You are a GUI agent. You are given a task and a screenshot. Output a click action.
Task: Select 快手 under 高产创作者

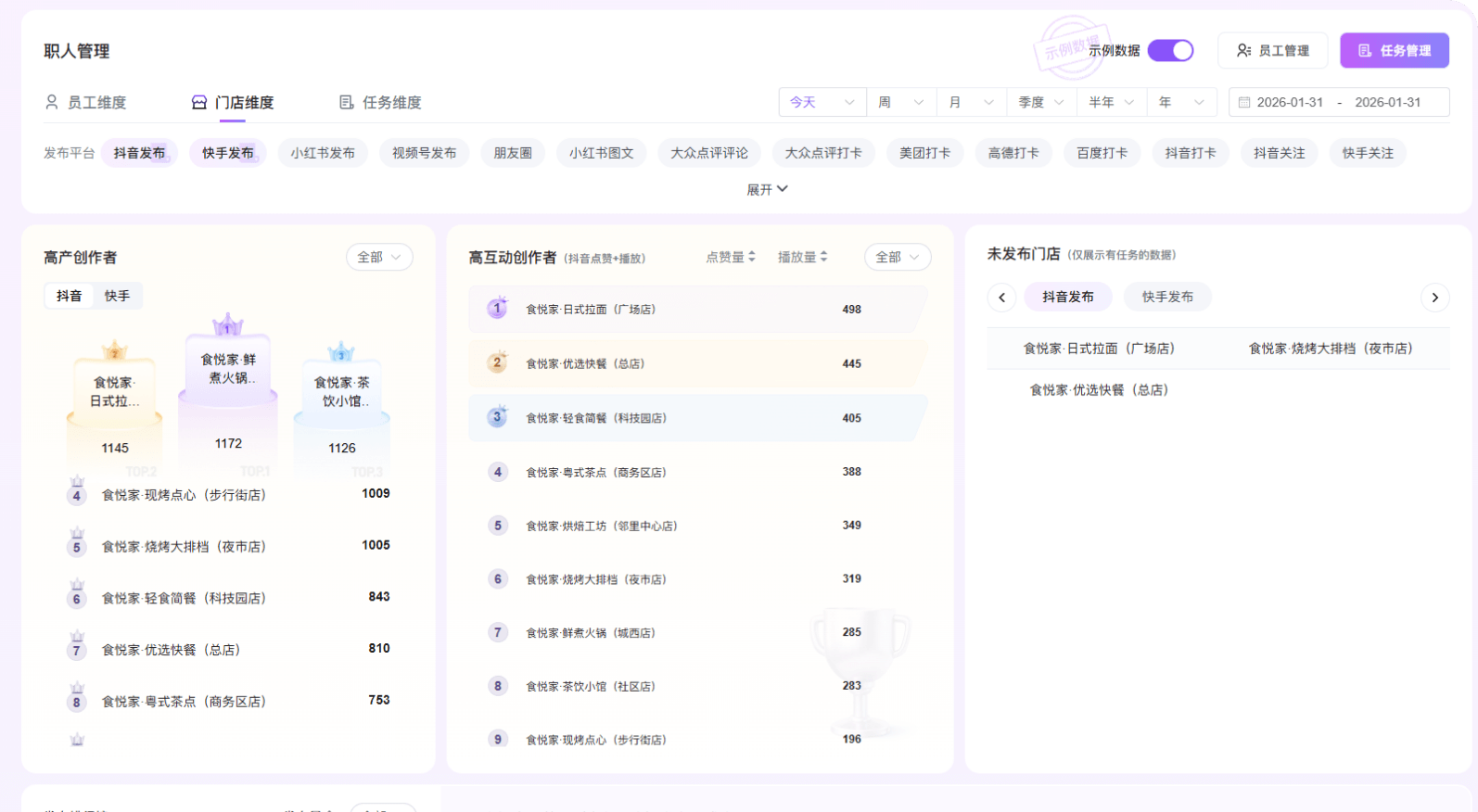(x=117, y=297)
